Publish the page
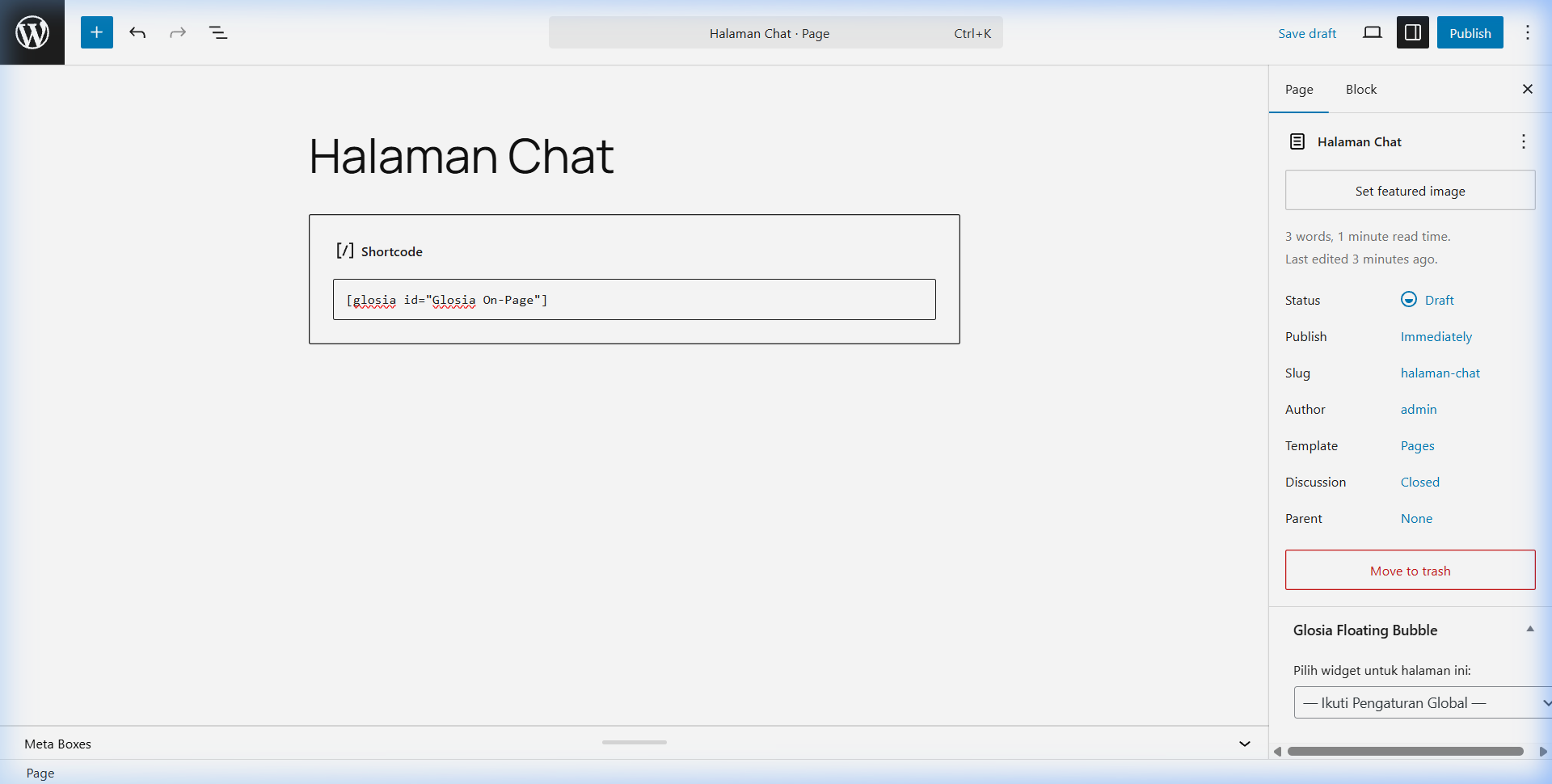Viewport: 1552px width, 784px height. pos(1470,32)
